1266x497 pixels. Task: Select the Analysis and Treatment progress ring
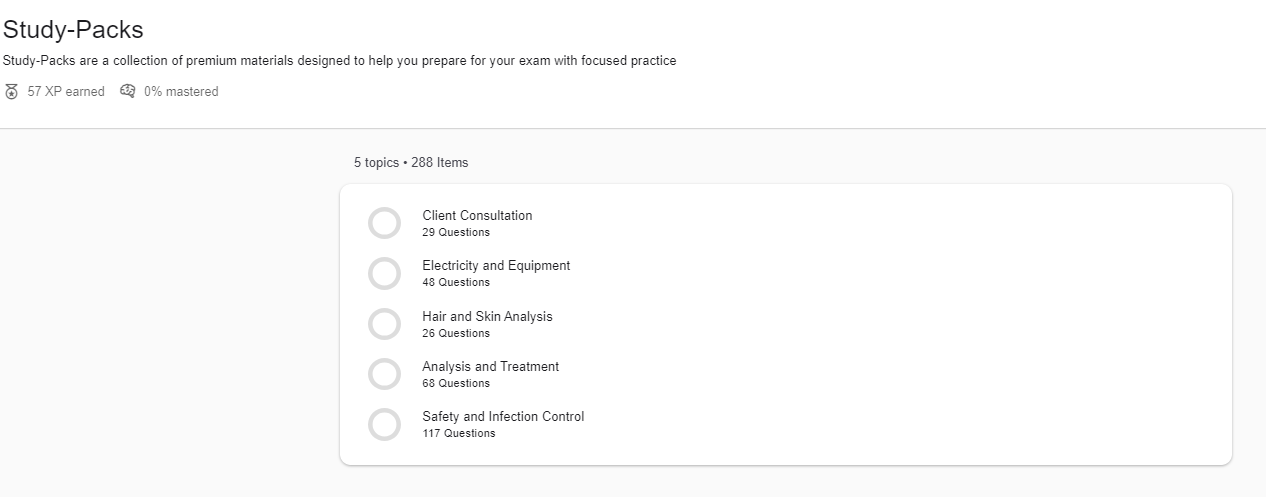pos(384,374)
